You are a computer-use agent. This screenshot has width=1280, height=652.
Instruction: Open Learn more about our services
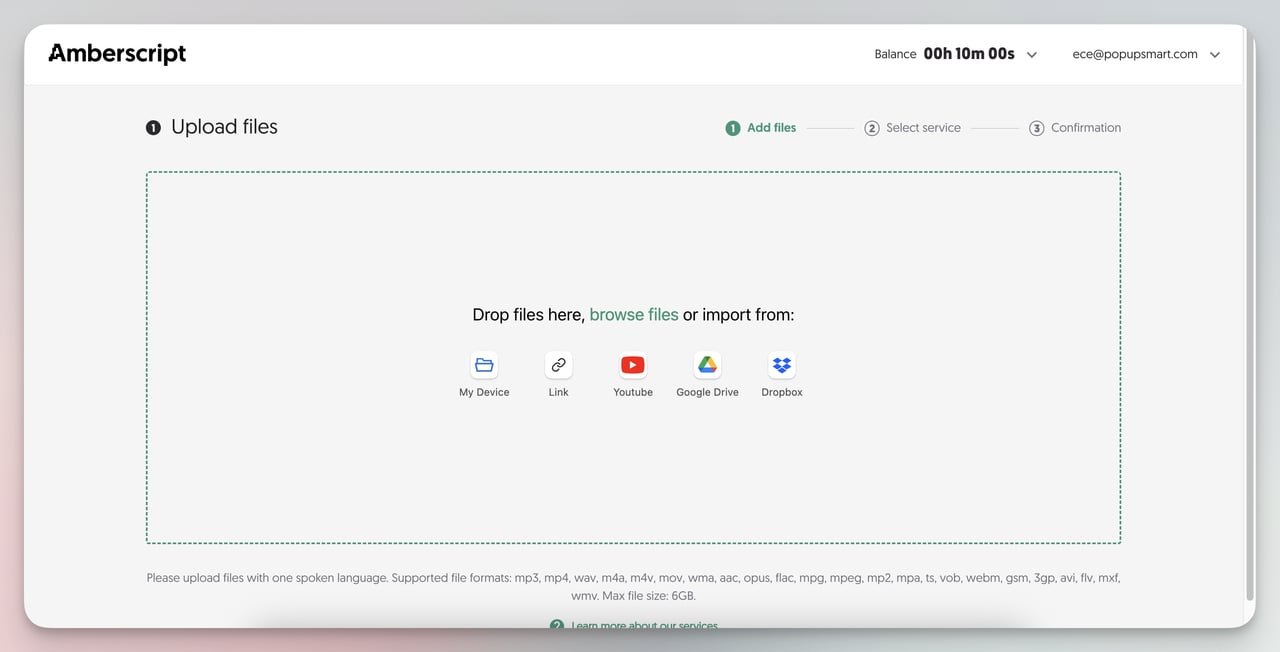[644, 625]
